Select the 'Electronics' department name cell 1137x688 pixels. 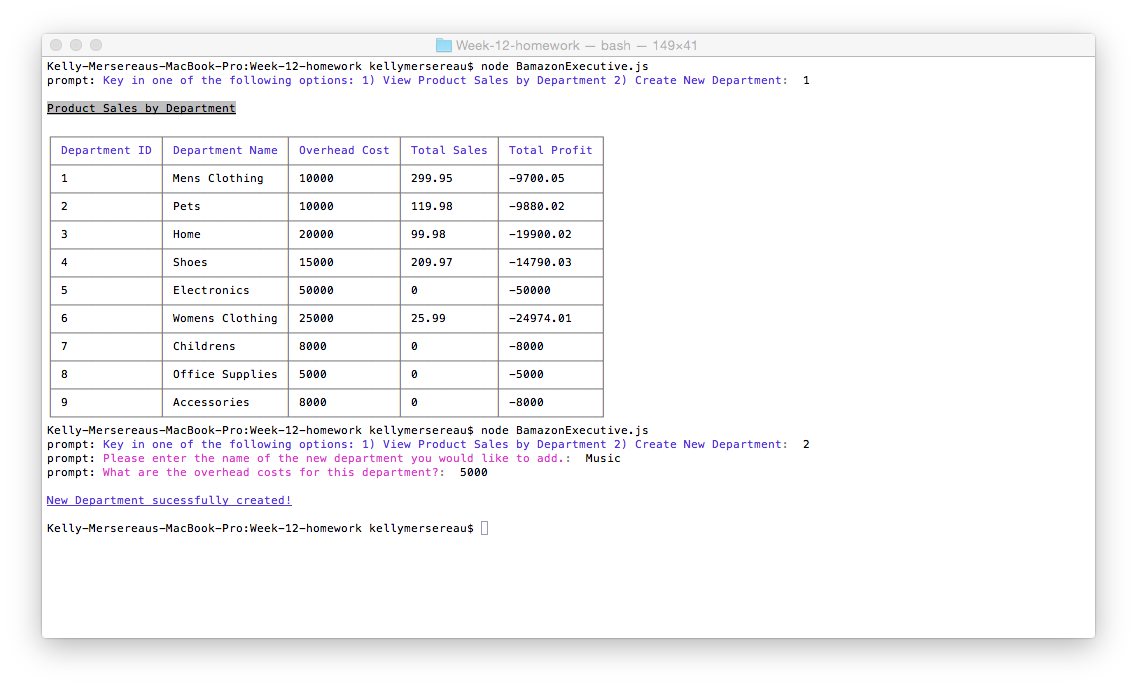pyautogui.click(x=211, y=290)
